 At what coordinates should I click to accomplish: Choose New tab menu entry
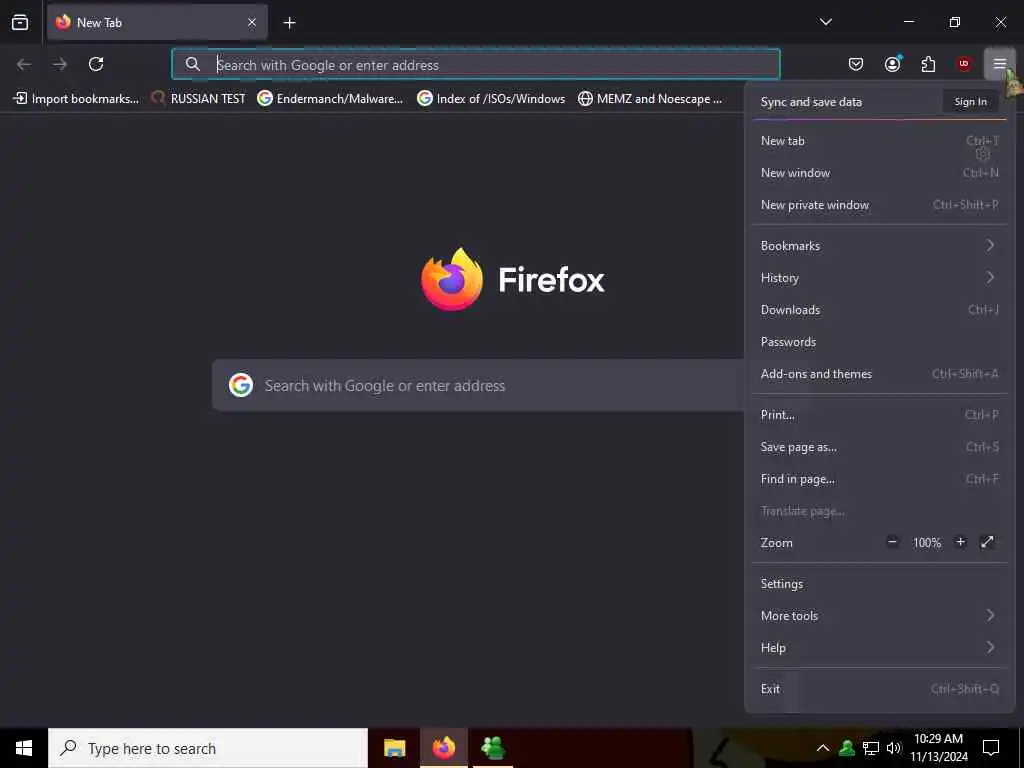coord(880,140)
